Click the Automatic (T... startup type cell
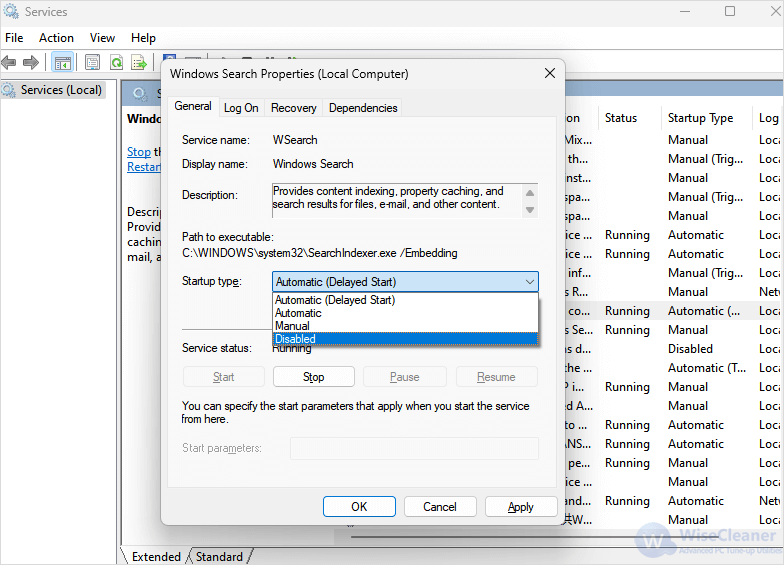The height and width of the screenshot is (565, 784). [706, 368]
